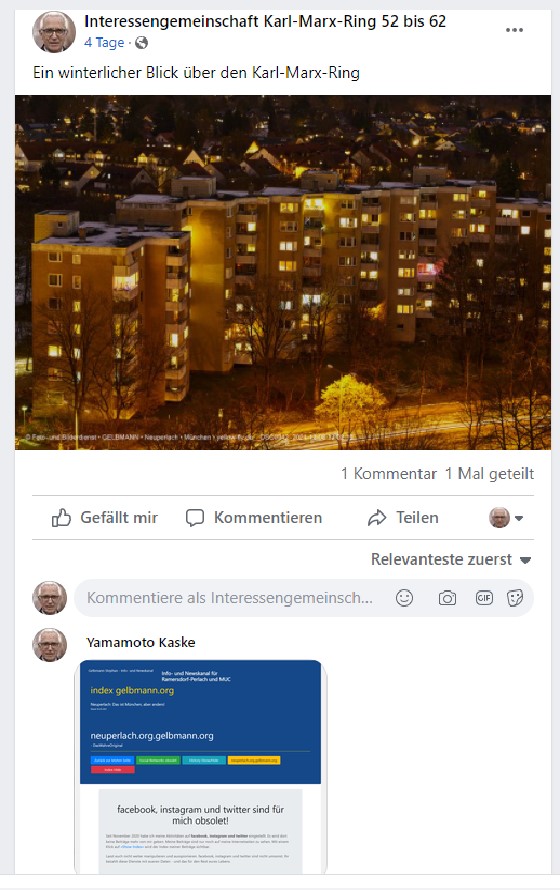Click the 1 Kommentar count
This screenshot has height=890, width=560.
(x=389, y=473)
